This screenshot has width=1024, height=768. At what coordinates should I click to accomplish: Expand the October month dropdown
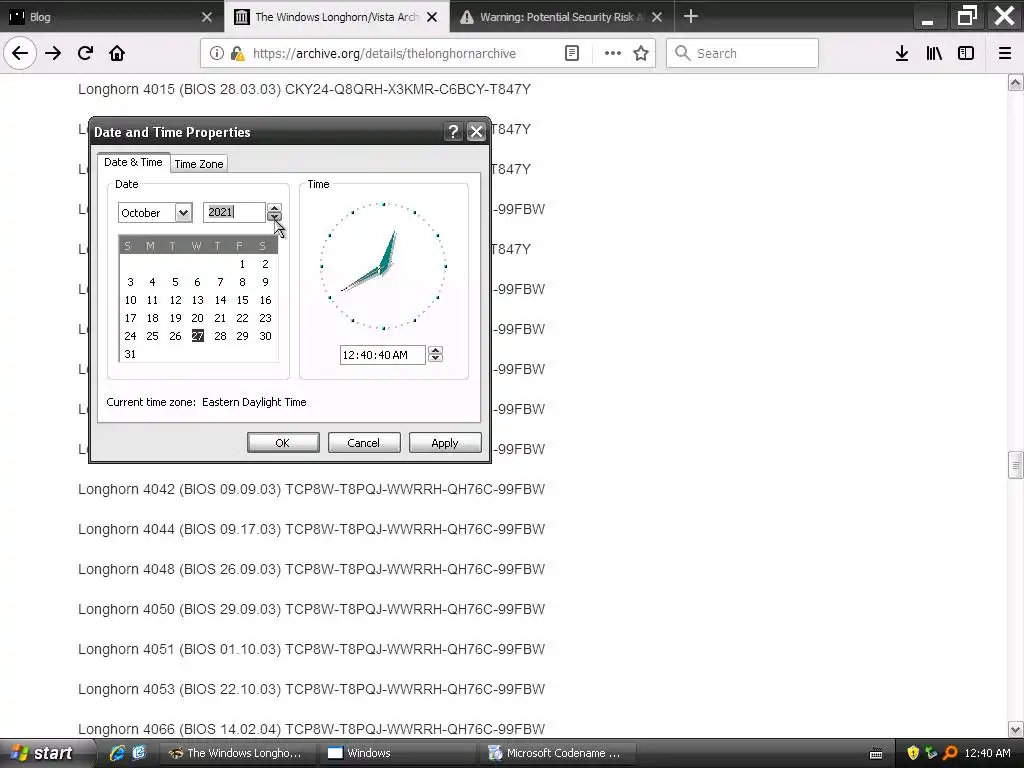tap(184, 213)
